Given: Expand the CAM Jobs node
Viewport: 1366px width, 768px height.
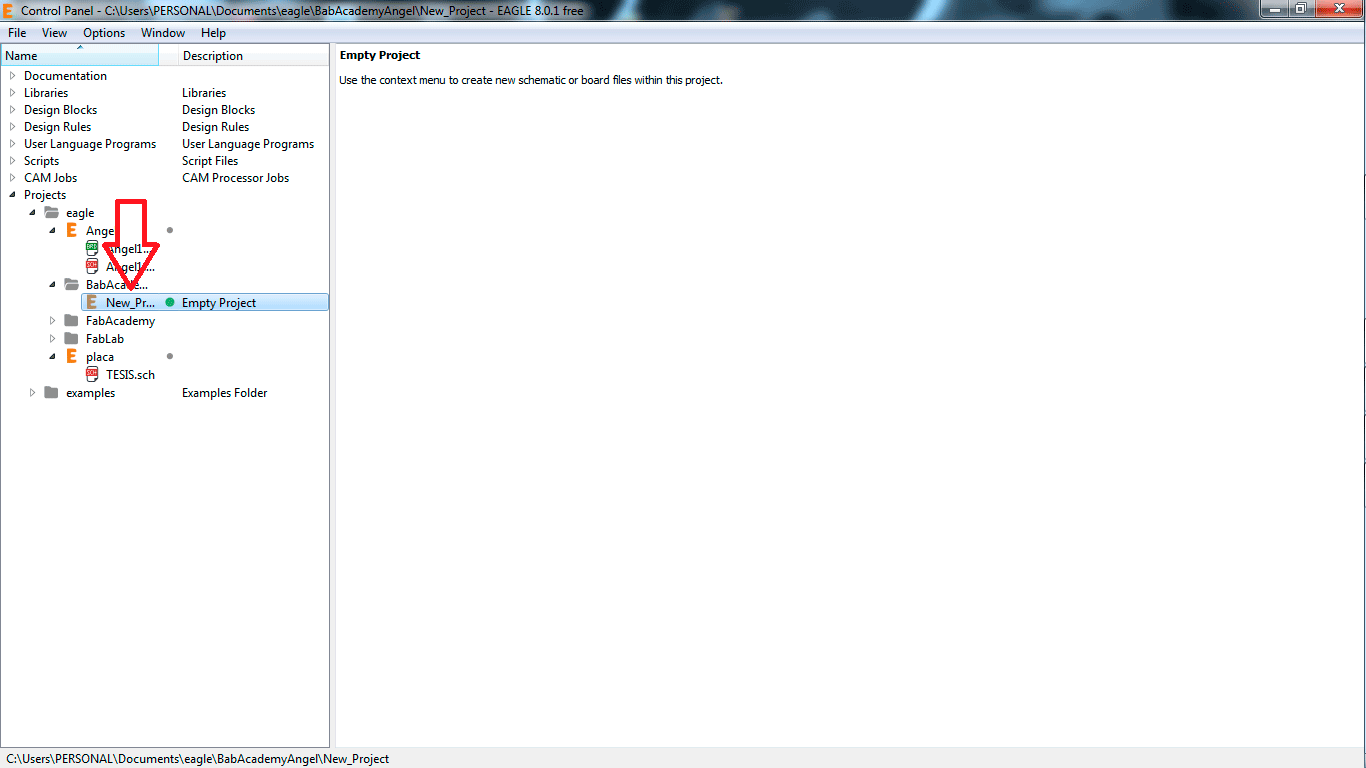Looking at the screenshot, I should 12,178.
